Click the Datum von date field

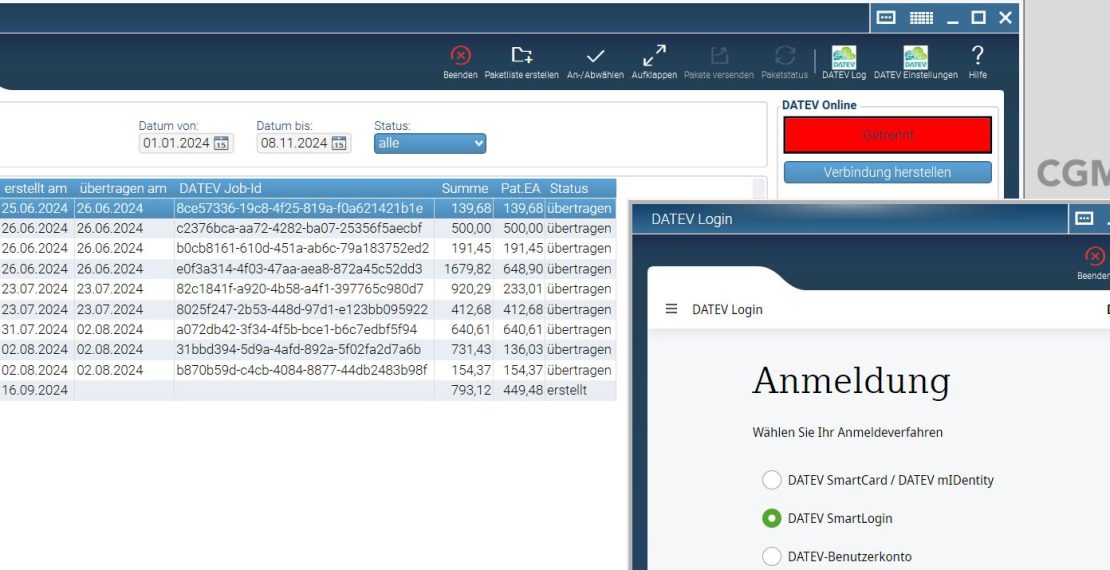[176, 144]
